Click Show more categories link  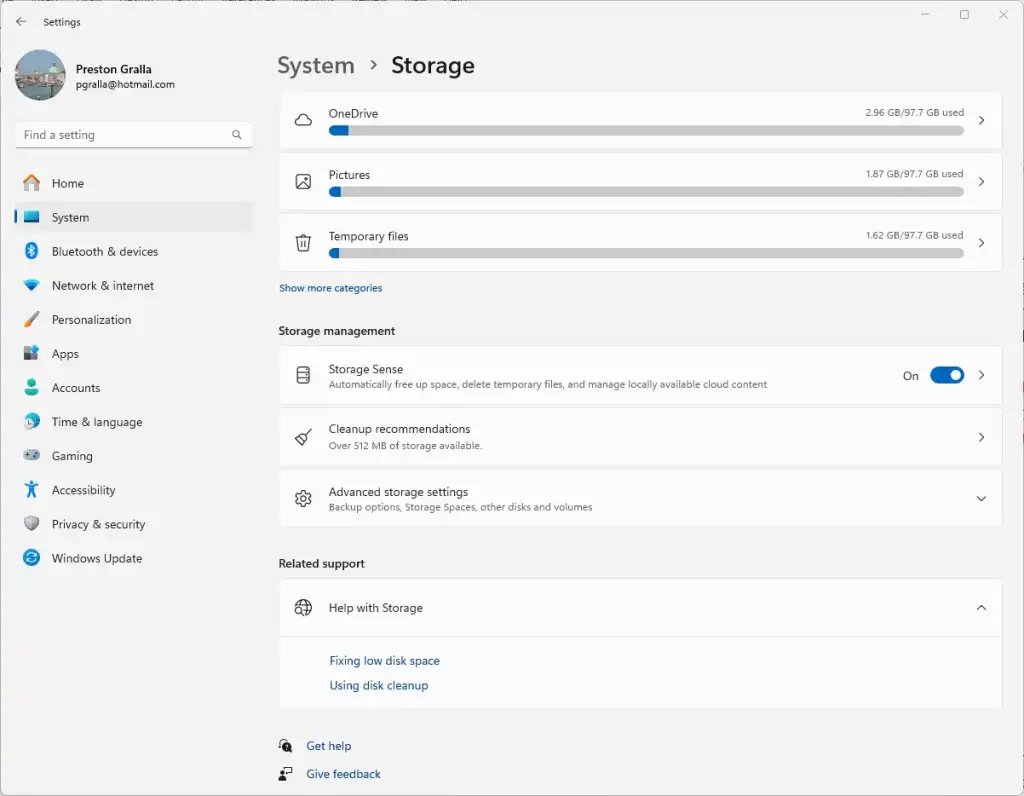[x=330, y=288]
